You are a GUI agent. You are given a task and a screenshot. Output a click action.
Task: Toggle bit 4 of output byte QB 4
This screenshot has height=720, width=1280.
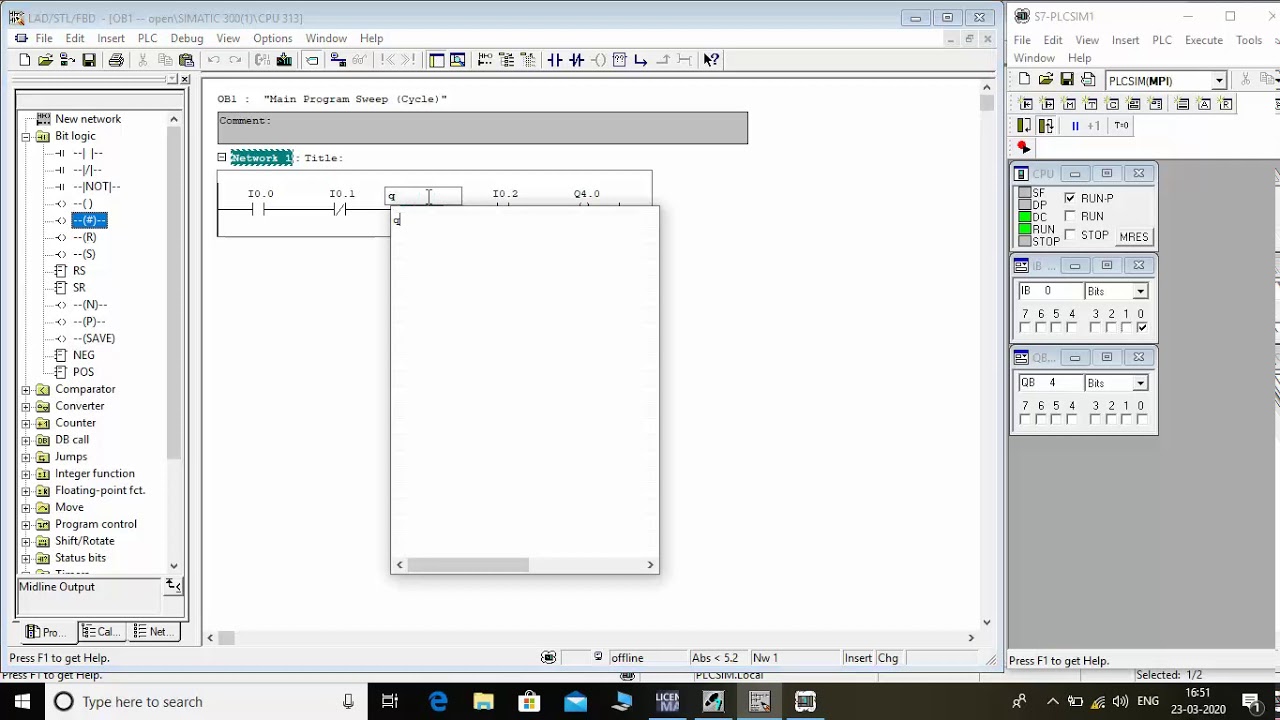[x=1072, y=420]
